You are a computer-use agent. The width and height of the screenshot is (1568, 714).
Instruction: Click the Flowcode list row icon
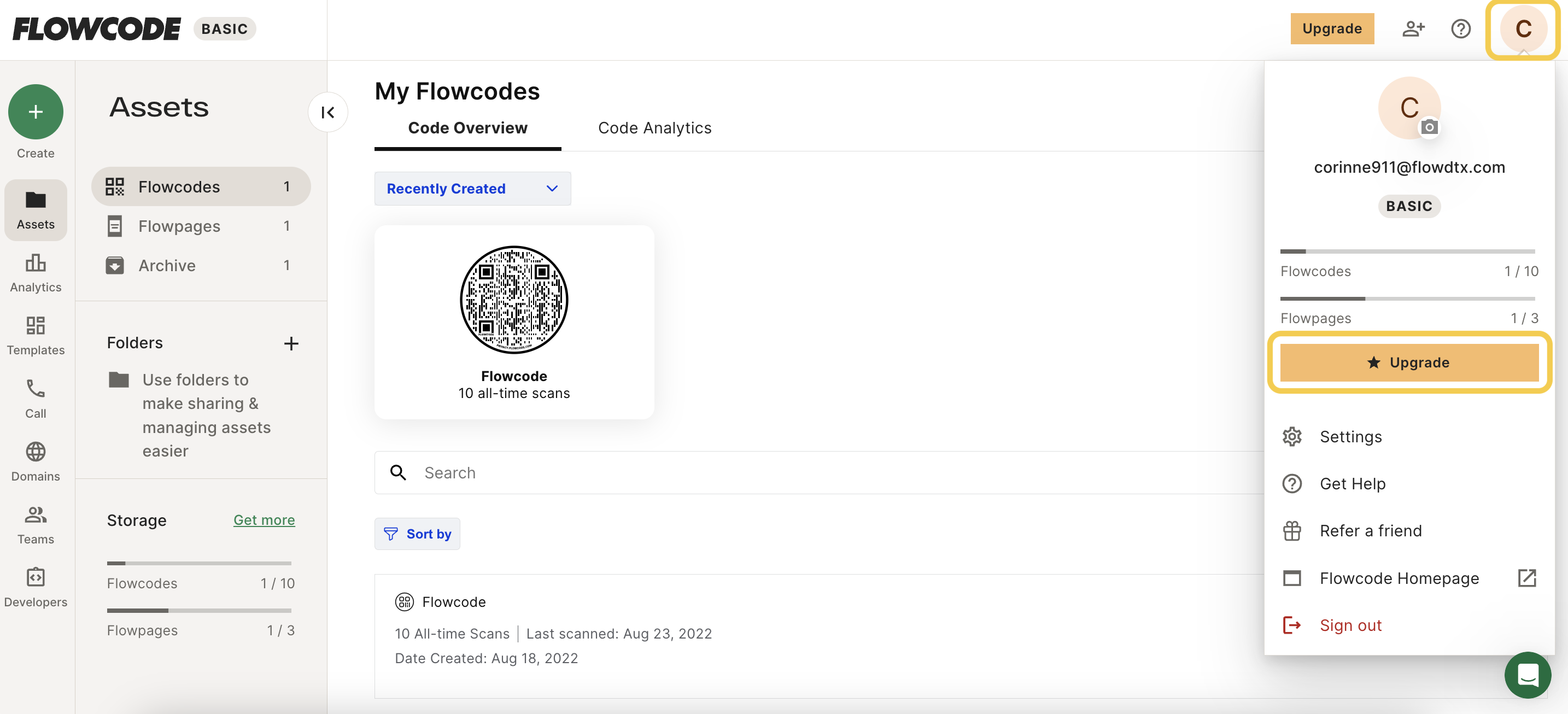404,601
